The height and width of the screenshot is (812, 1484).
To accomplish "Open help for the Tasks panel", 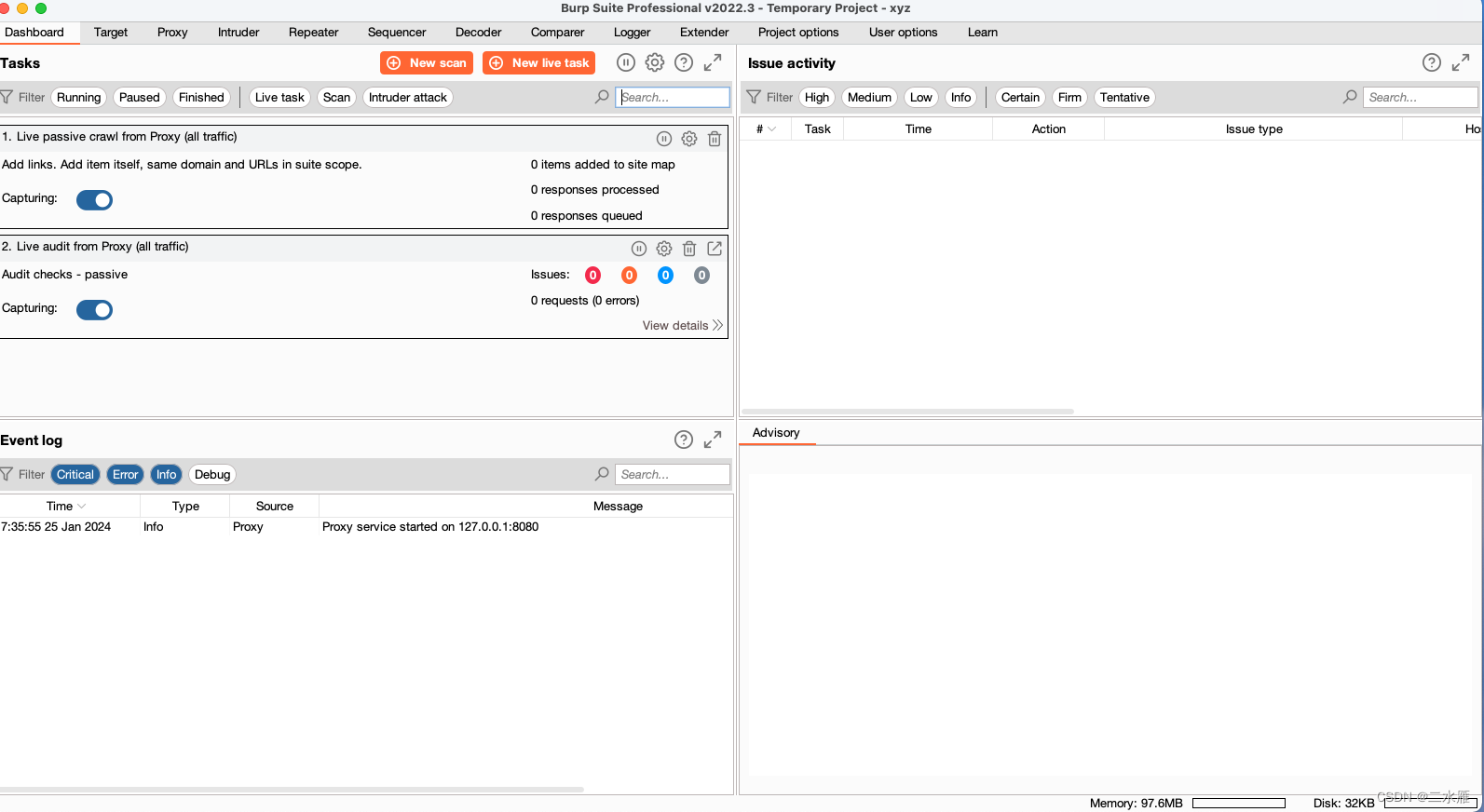I will click(684, 62).
